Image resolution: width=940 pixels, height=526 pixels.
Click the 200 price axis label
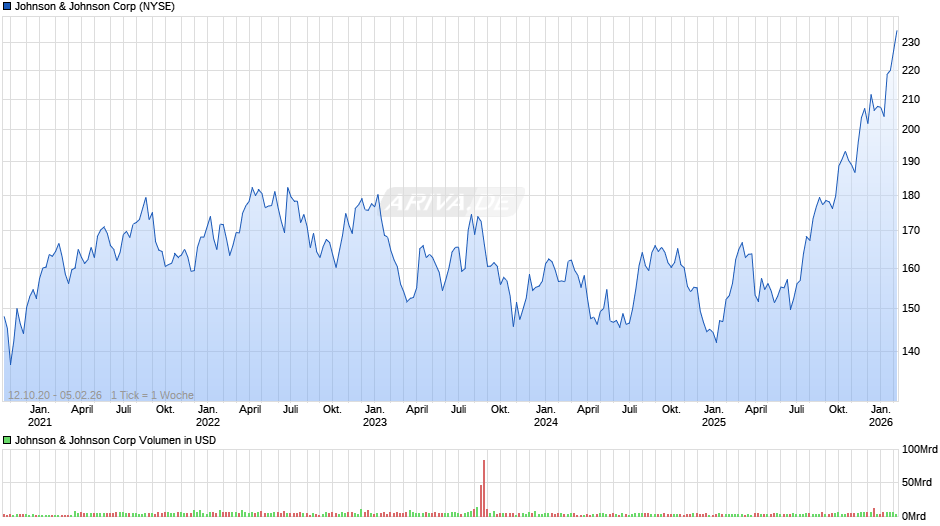click(911, 130)
